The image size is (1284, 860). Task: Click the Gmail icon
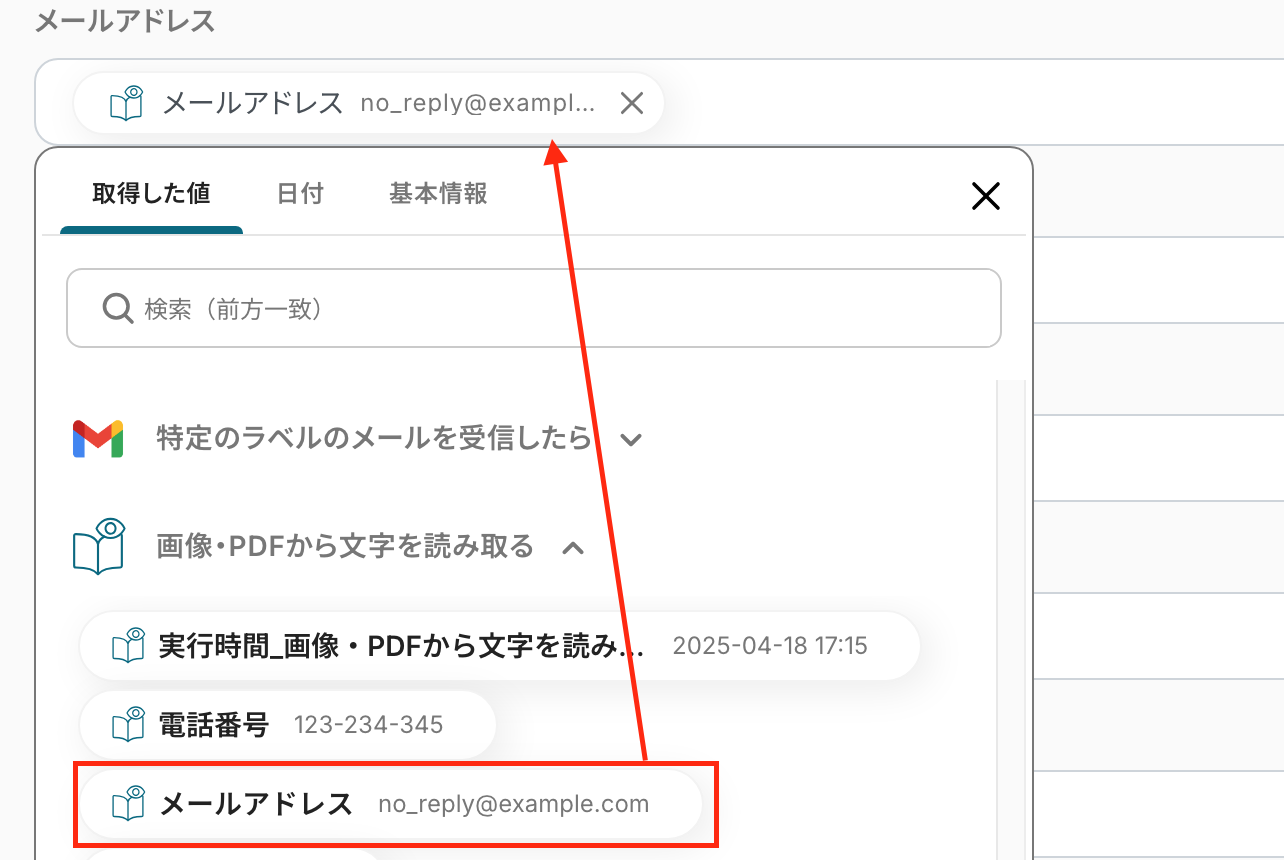[98, 439]
